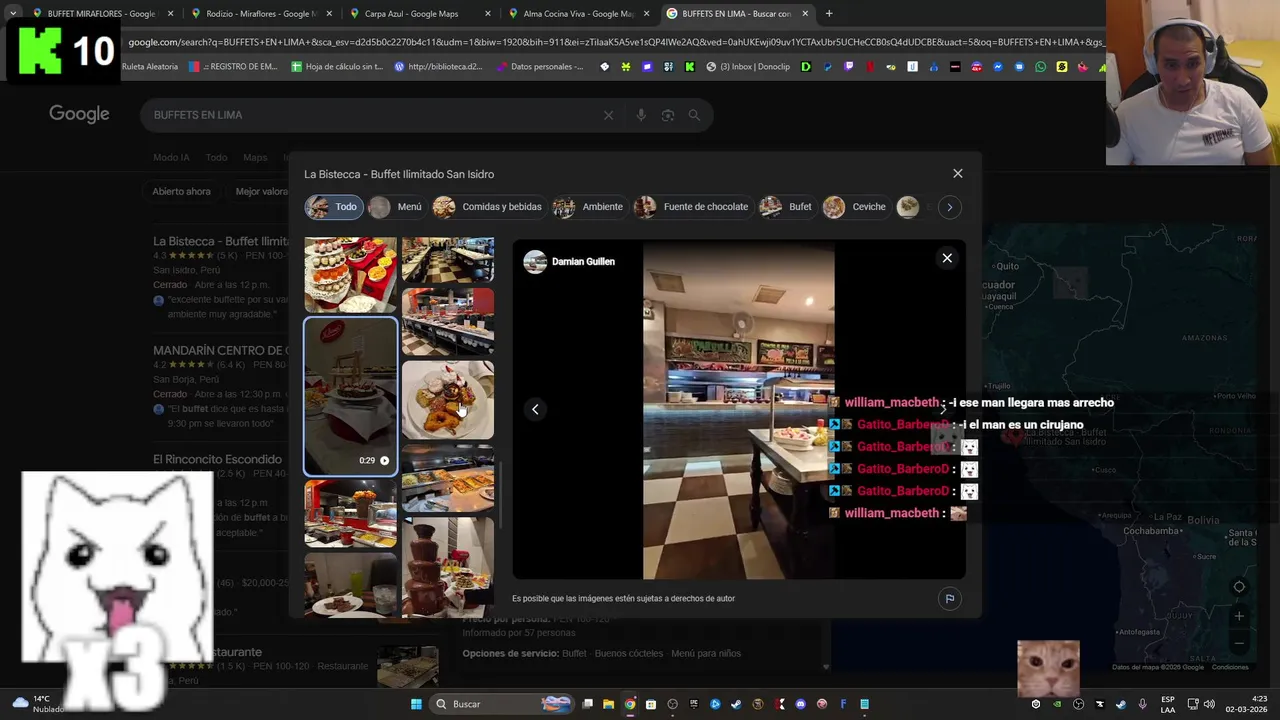1280x720 pixels.
Task: Select the Fuente de chocolate category chip
Action: pyautogui.click(x=692, y=207)
